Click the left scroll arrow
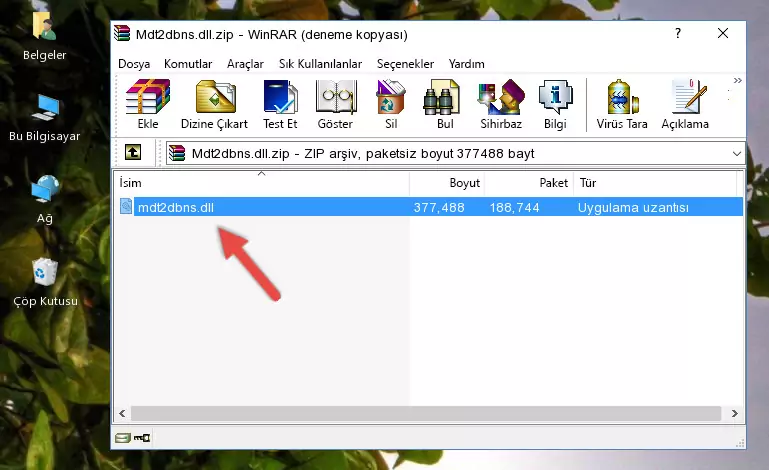The width and height of the screenshot is (769, 470). tap(122, 414)
